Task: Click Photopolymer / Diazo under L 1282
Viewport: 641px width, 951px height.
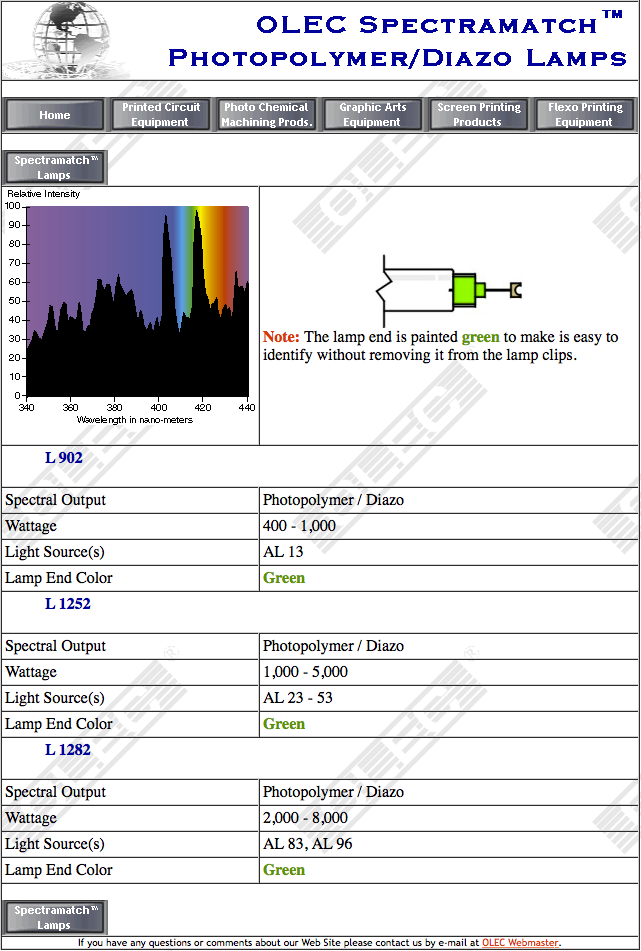Action: pos(333,793)
